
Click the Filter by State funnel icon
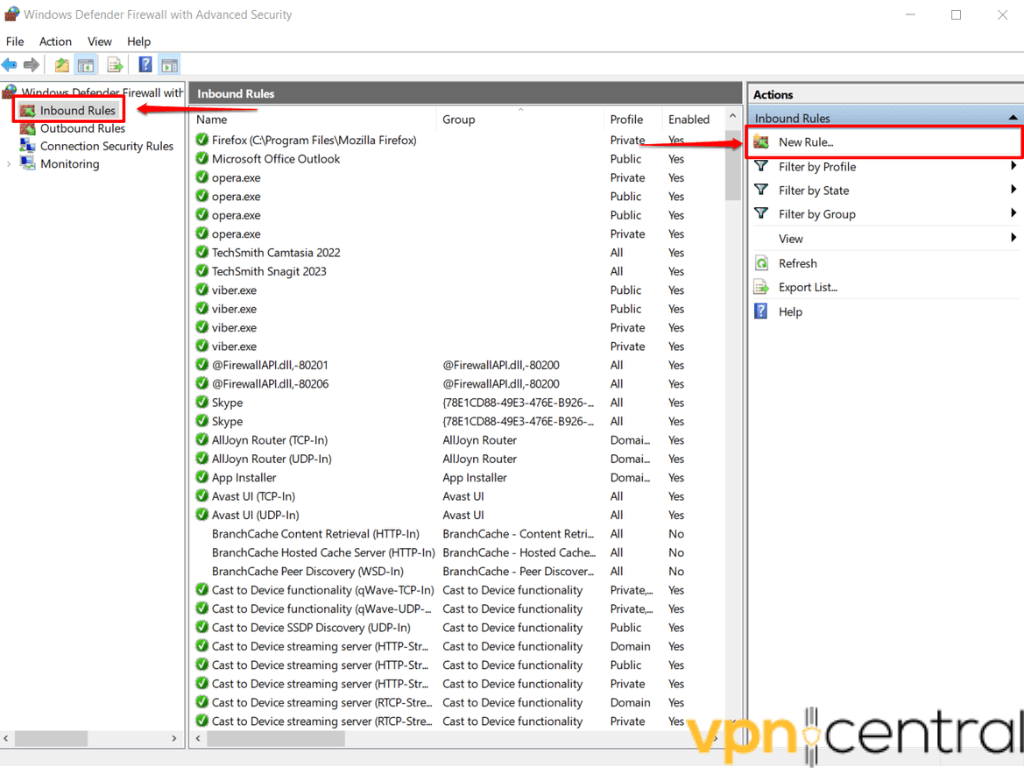[761, 190]
